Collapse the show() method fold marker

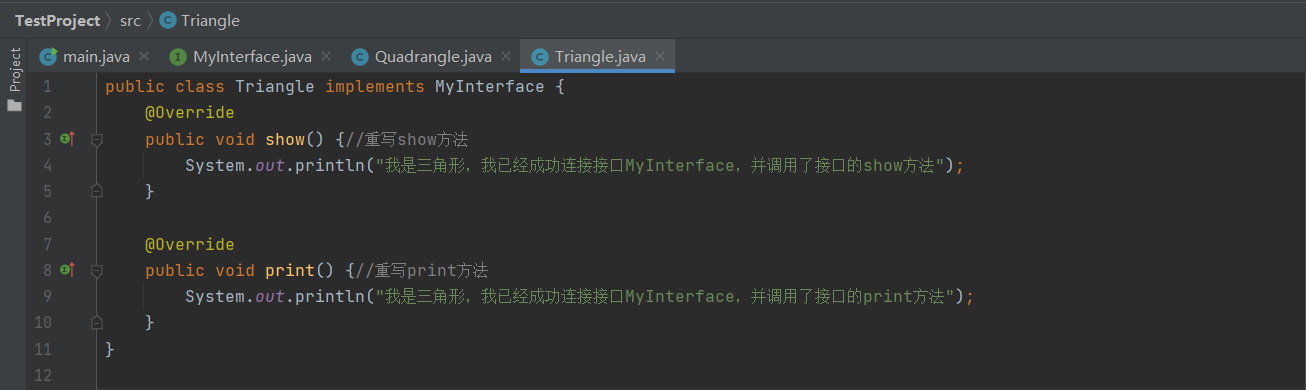(97, 140)
